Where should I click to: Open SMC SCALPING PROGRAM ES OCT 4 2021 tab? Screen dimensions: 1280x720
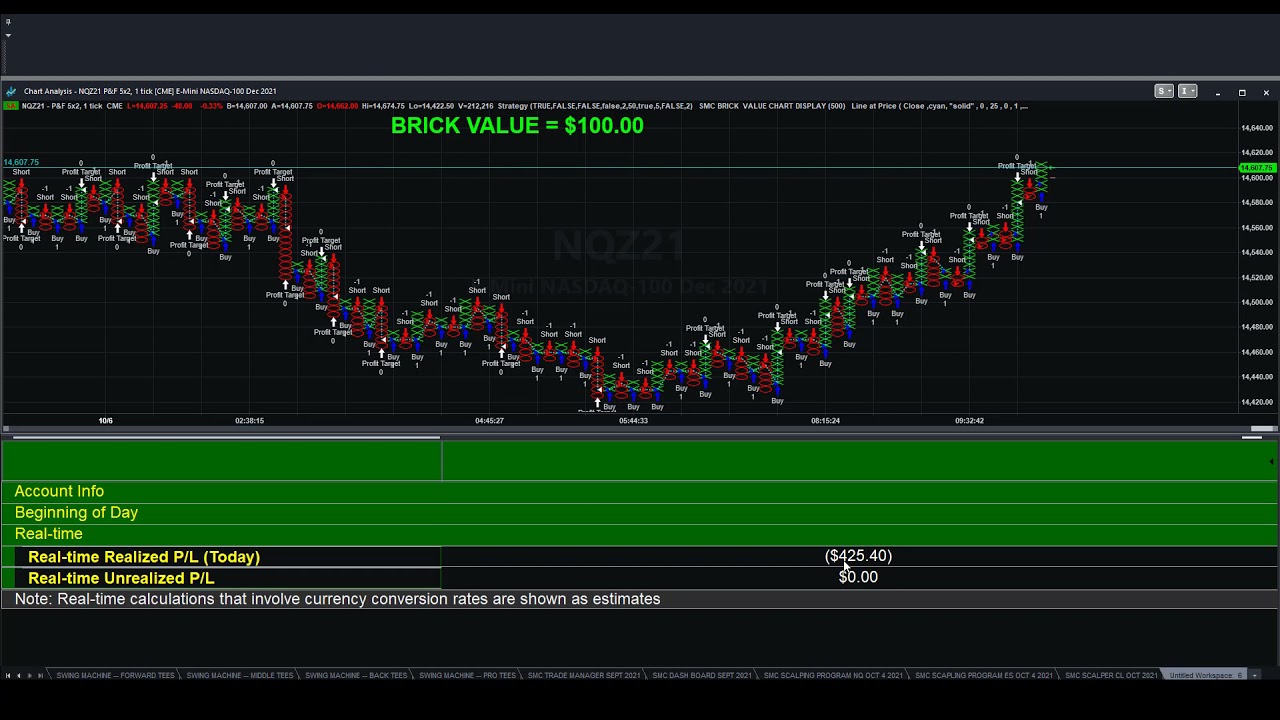[984, 675]
